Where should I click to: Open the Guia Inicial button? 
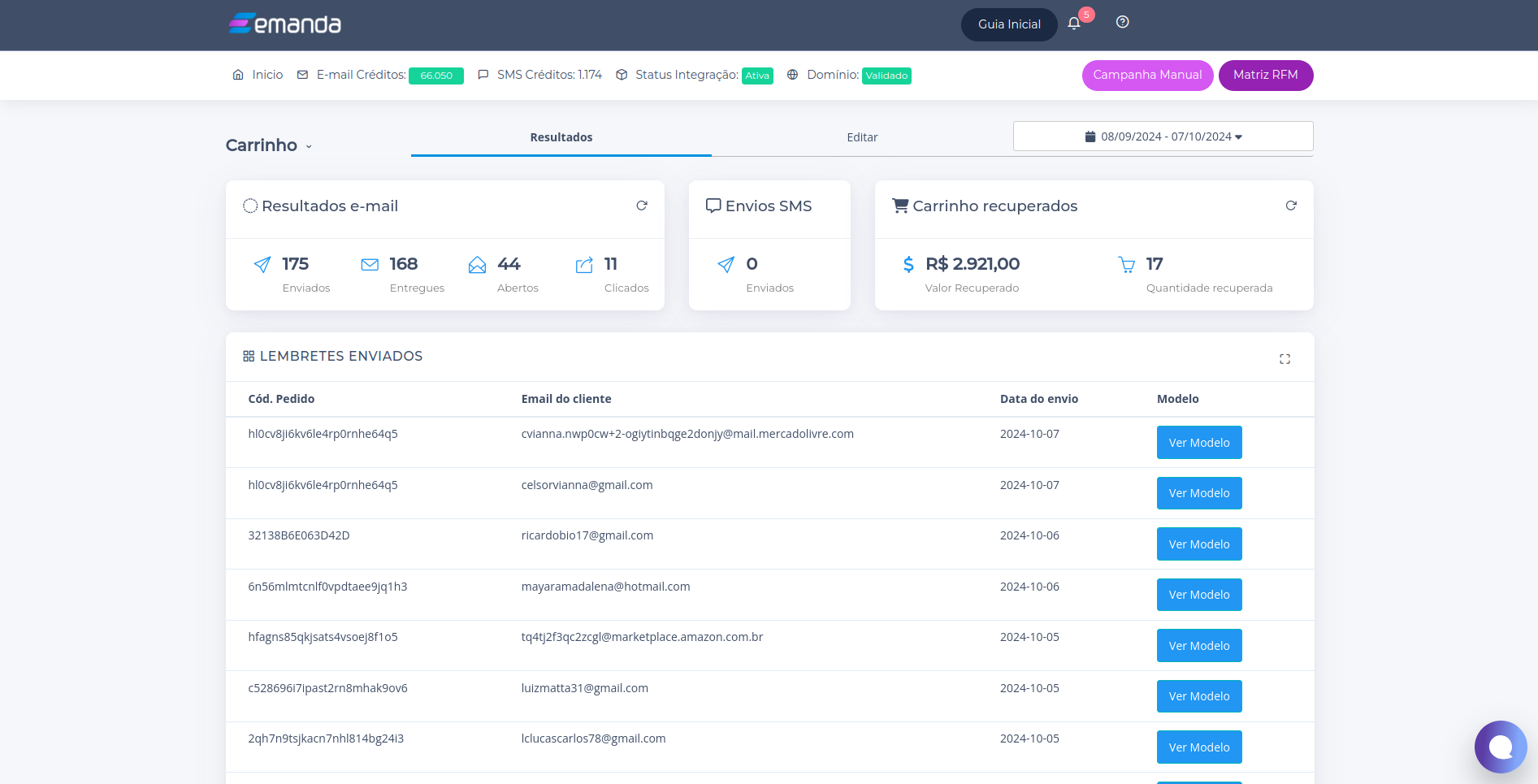pyautogui.click(x=1009, y=24)
